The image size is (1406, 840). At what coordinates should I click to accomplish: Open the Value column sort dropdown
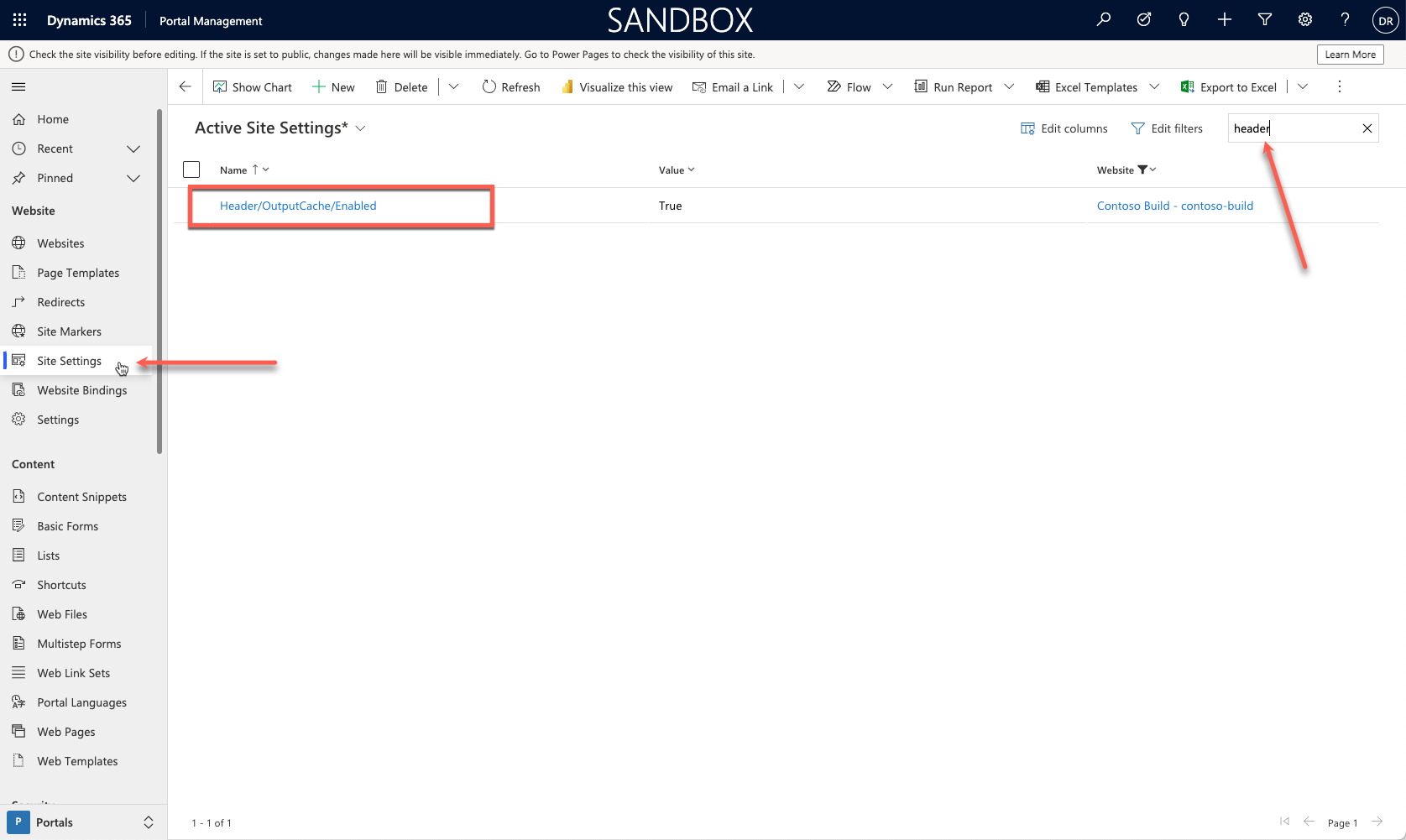pos(692,170)
